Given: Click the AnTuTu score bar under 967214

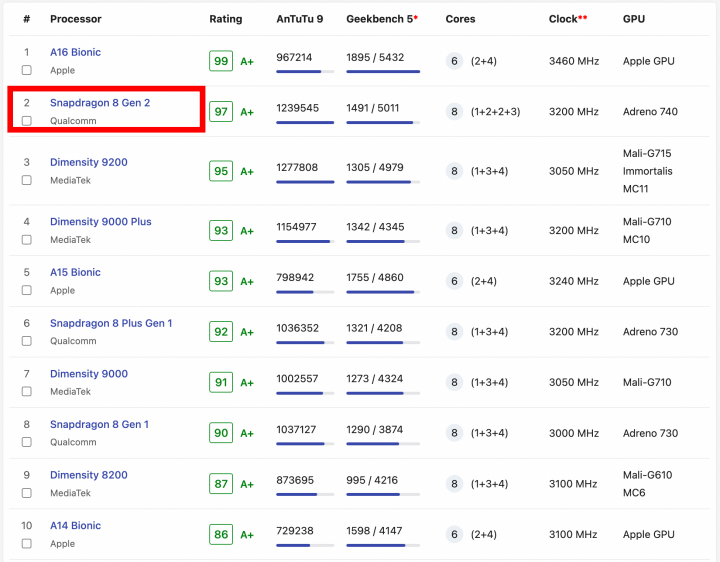Looking at the screenshot, I should (x=305, y=72).
